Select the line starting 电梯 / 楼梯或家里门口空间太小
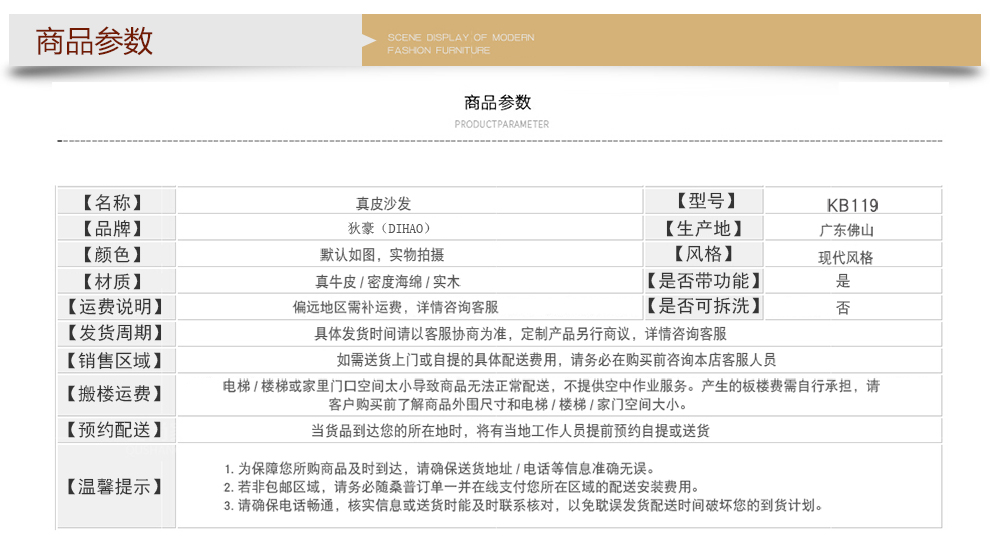The width and height of the screenshot is (990, 547). click(551, 386)
